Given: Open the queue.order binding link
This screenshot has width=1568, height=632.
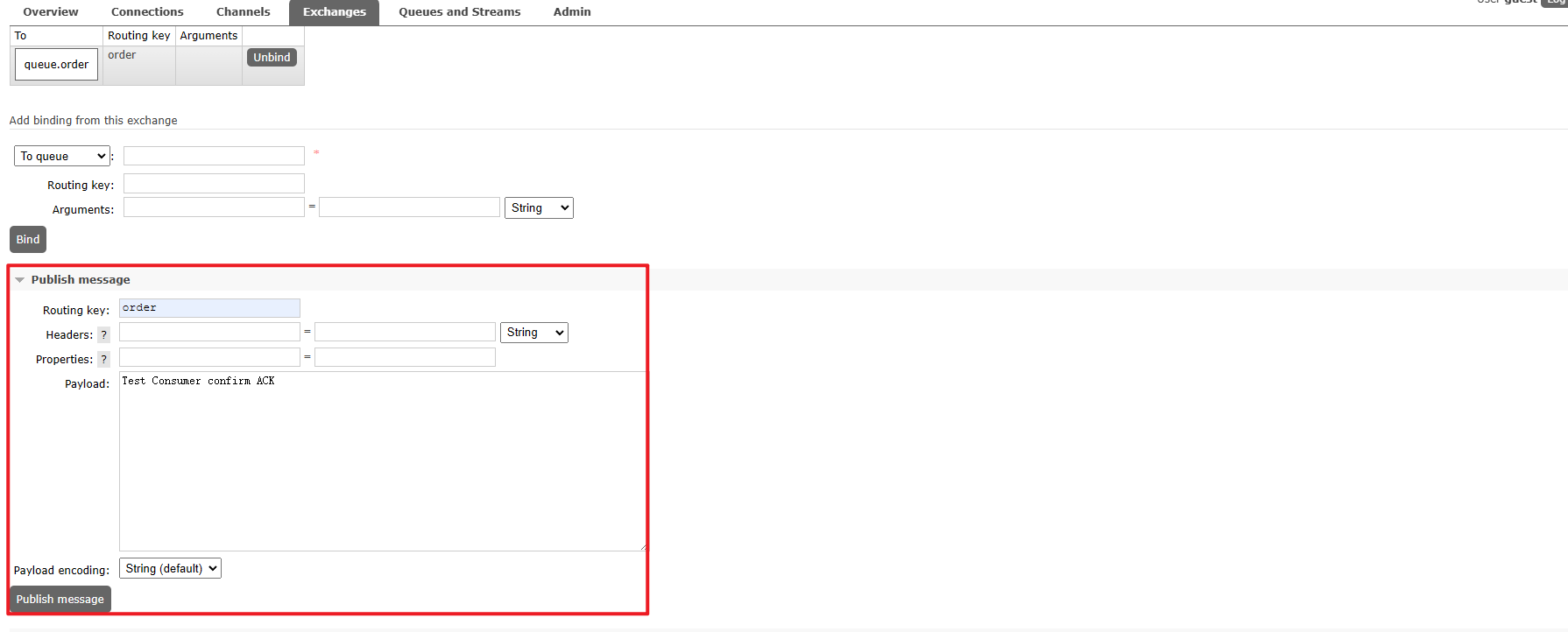Looking at the screenshot, I should tap(56, 65).
